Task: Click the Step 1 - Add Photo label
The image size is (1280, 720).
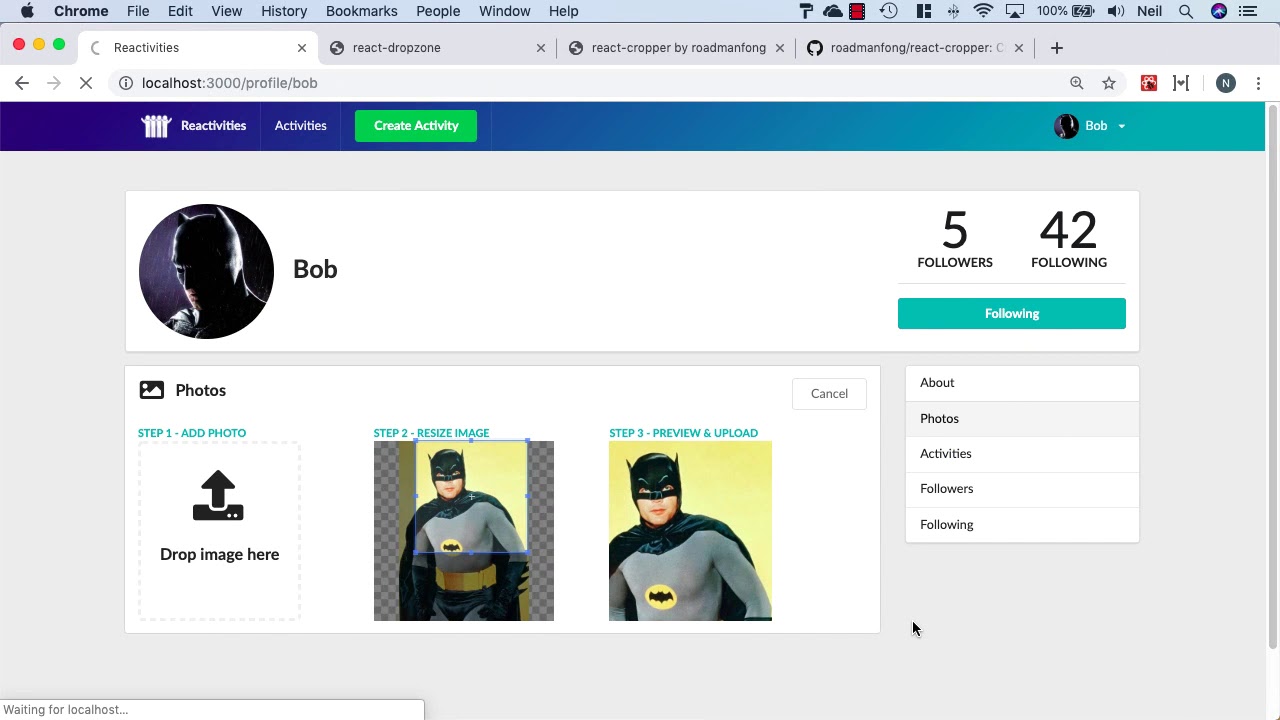Action: coord(192,433)
